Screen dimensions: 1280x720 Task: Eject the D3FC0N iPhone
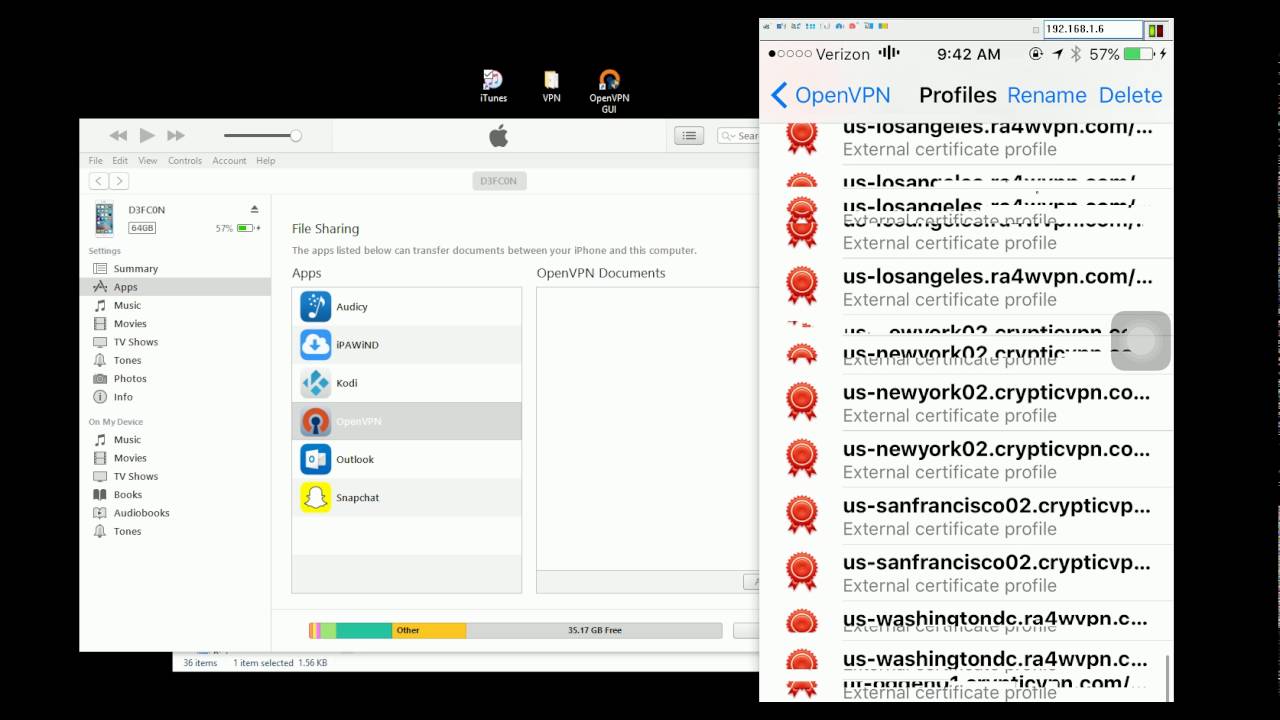click(254, 209)
